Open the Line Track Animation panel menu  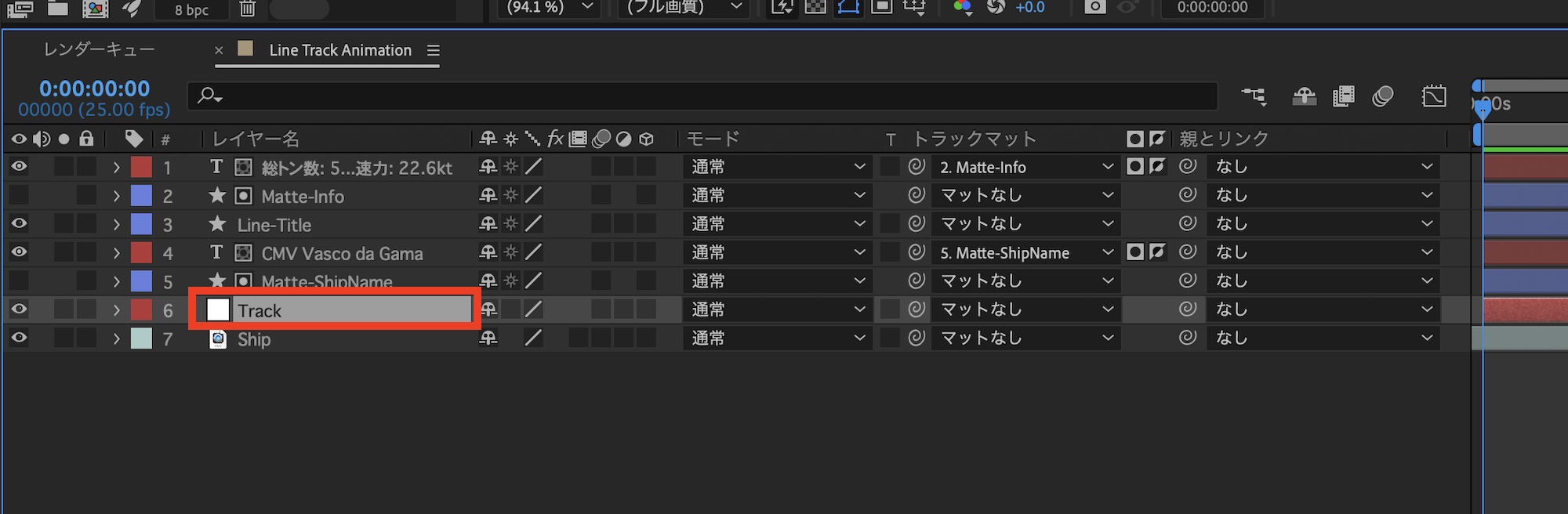[x=433, y=50]
